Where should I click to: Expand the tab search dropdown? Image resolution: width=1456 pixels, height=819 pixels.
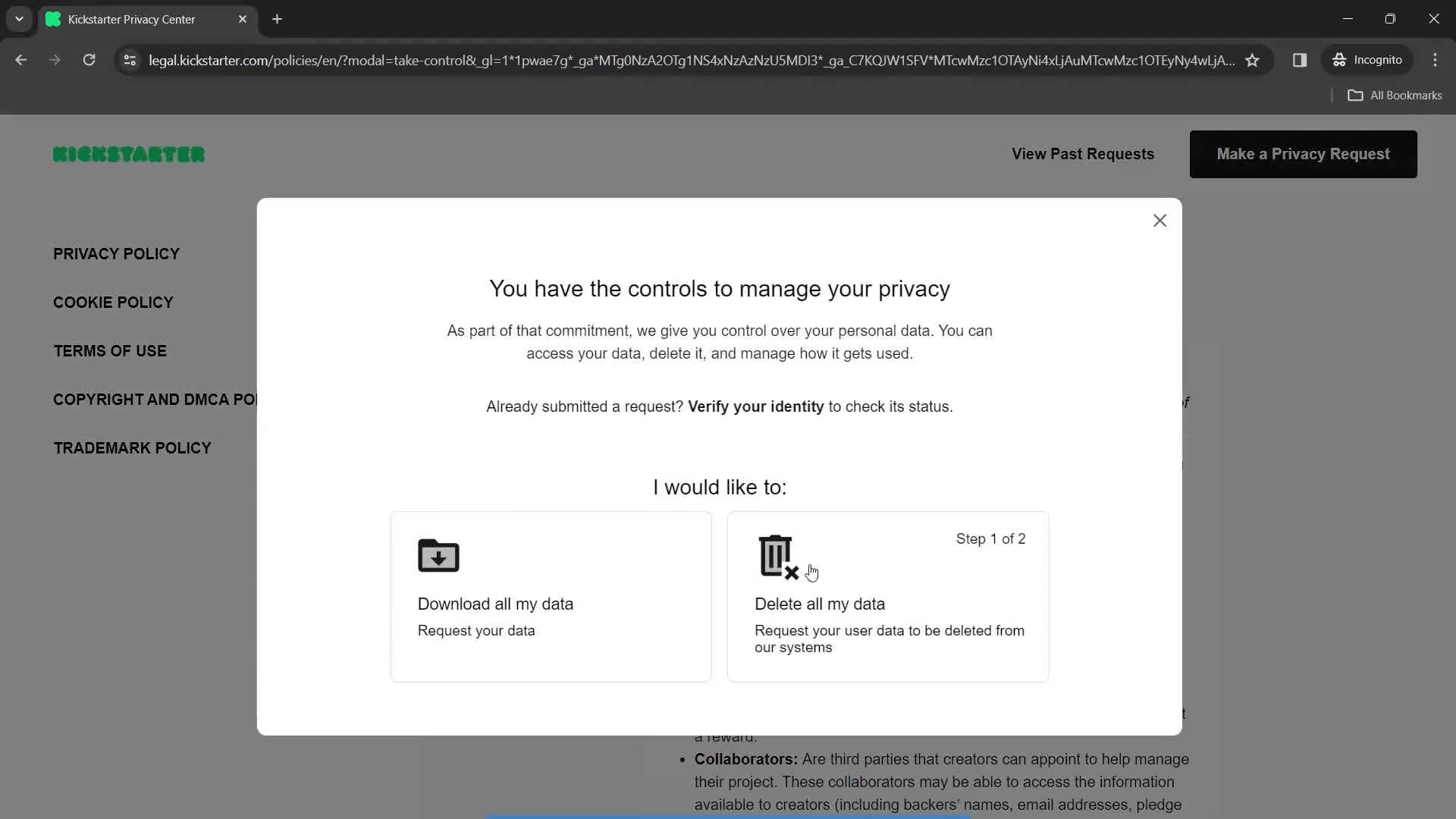tap(19, 19)
